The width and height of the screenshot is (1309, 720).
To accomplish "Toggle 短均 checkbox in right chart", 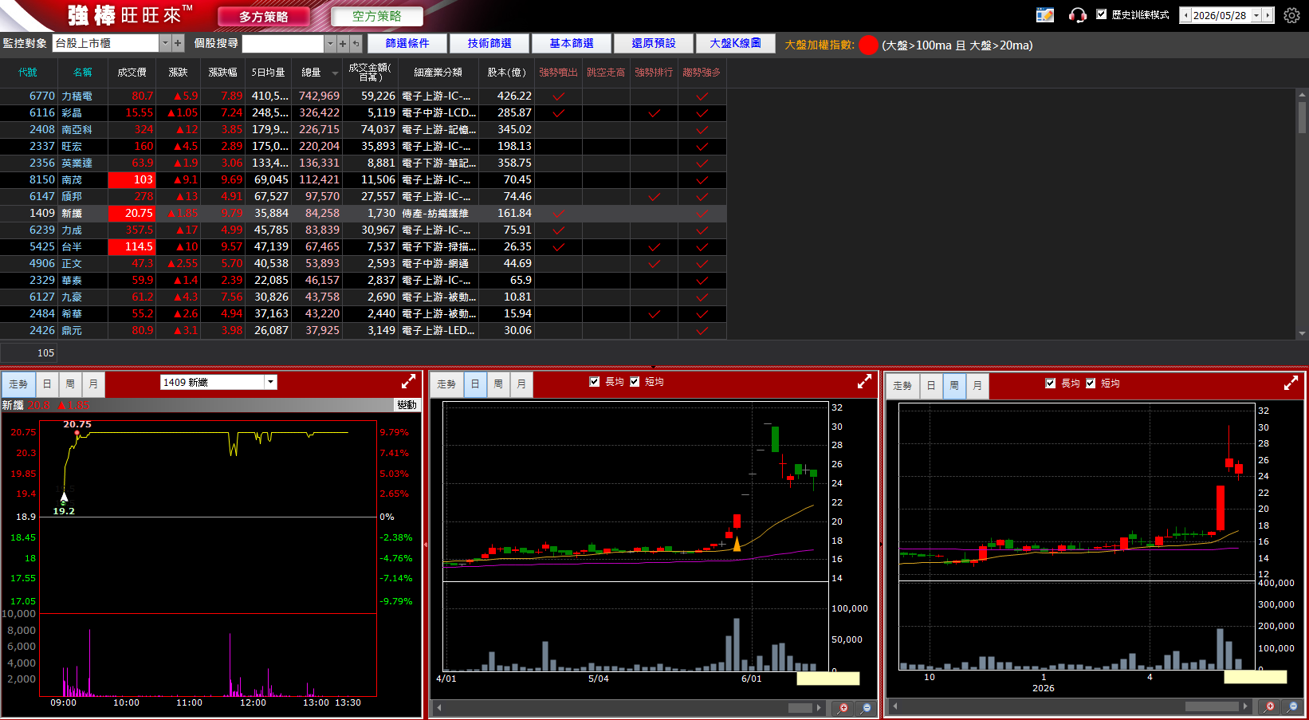I will click(x=1091, y=383).
